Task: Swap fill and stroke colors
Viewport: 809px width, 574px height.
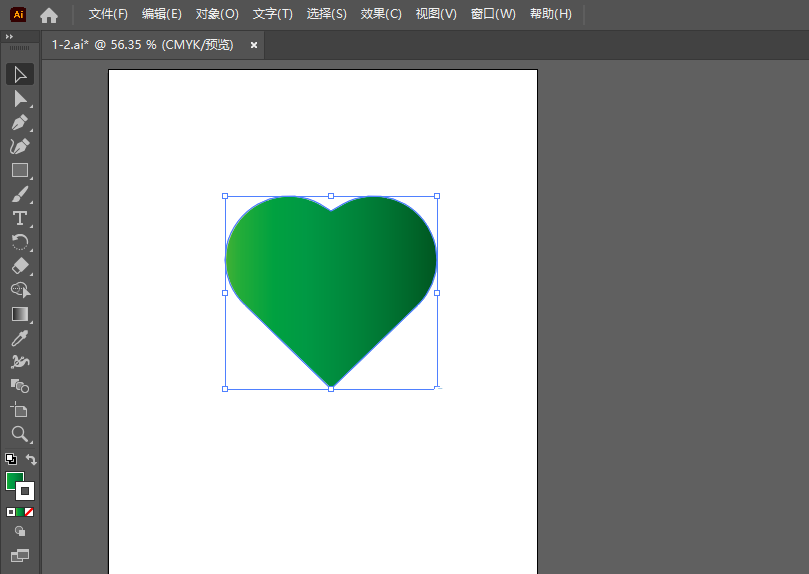Action: 31,460
